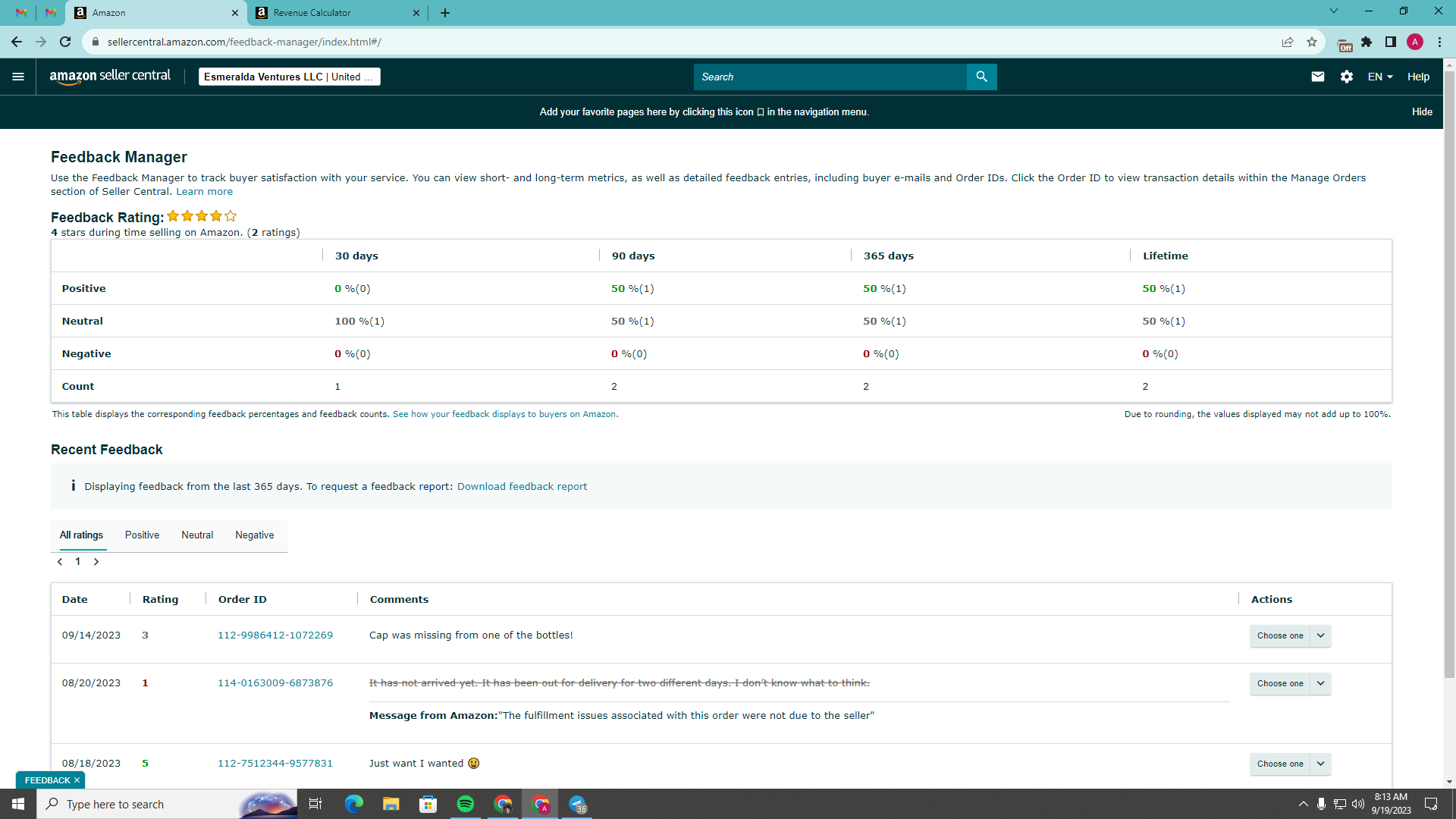
Task: Click the taskbar clock showing 8:13 AM
Action: pyautogui.click(x=1391, y=804)
